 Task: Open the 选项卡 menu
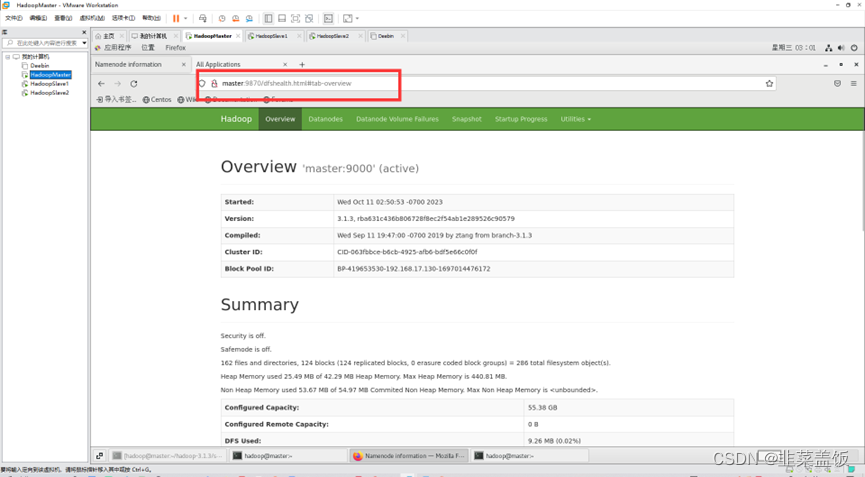click(123, 18)
